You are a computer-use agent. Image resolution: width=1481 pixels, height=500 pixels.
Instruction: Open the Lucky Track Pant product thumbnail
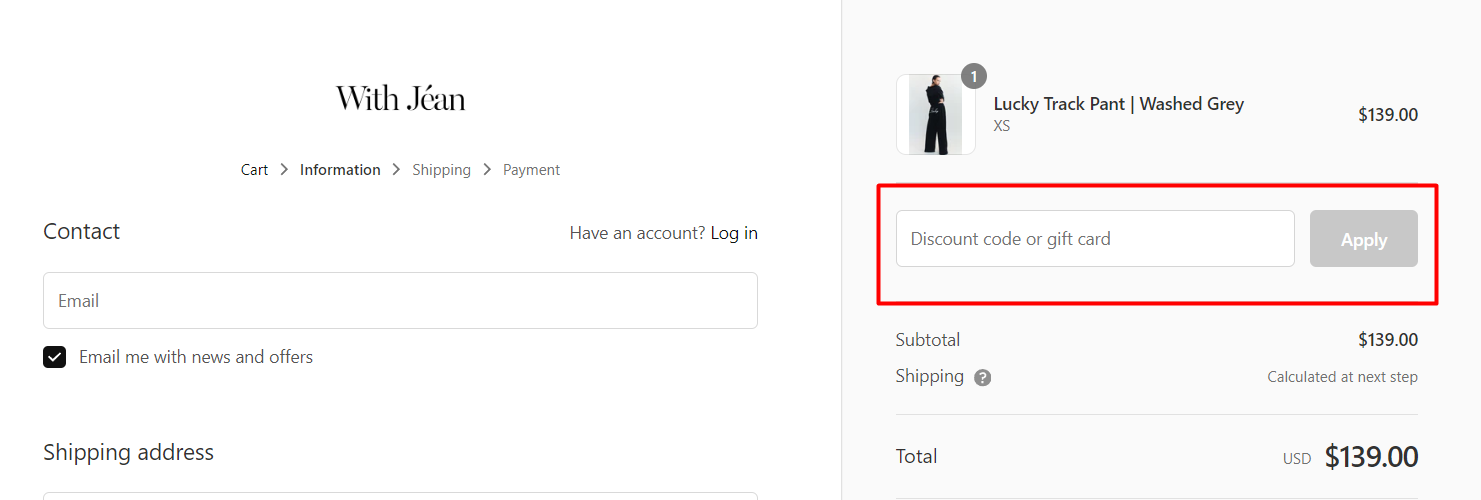(x=935, y=114)
